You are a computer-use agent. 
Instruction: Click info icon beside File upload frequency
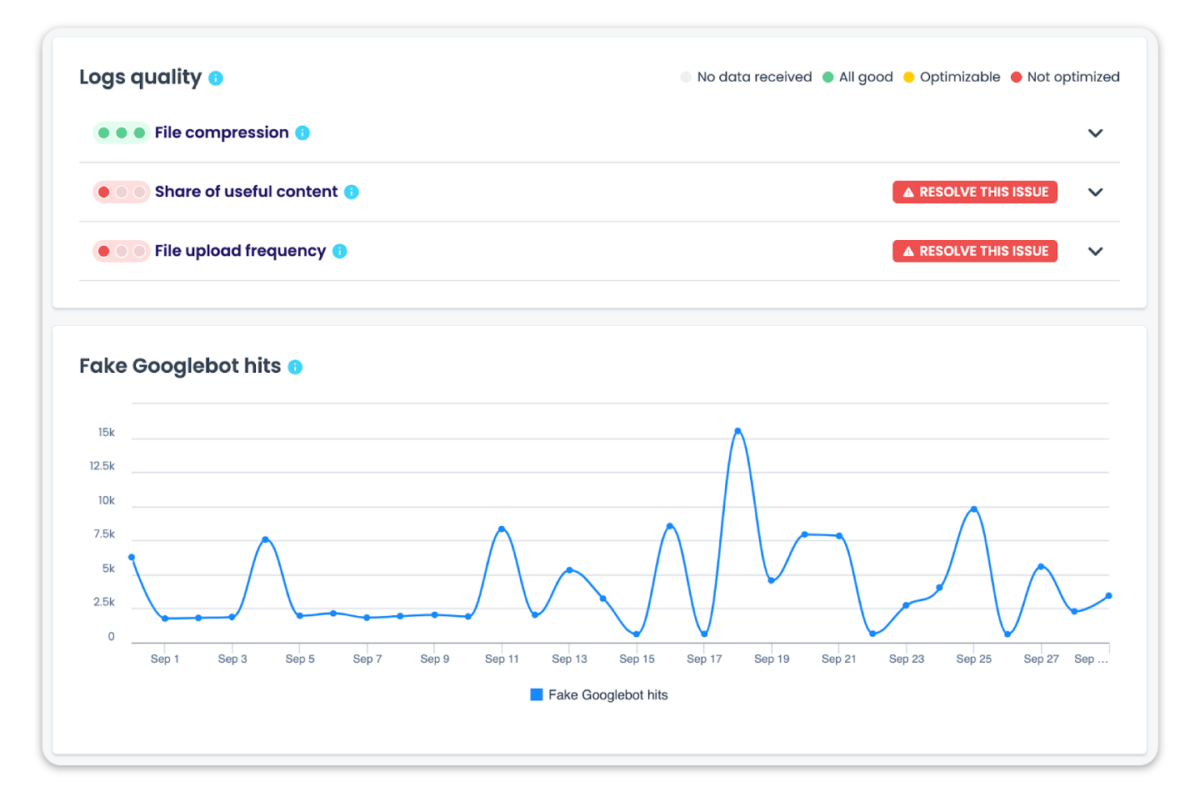339,251
